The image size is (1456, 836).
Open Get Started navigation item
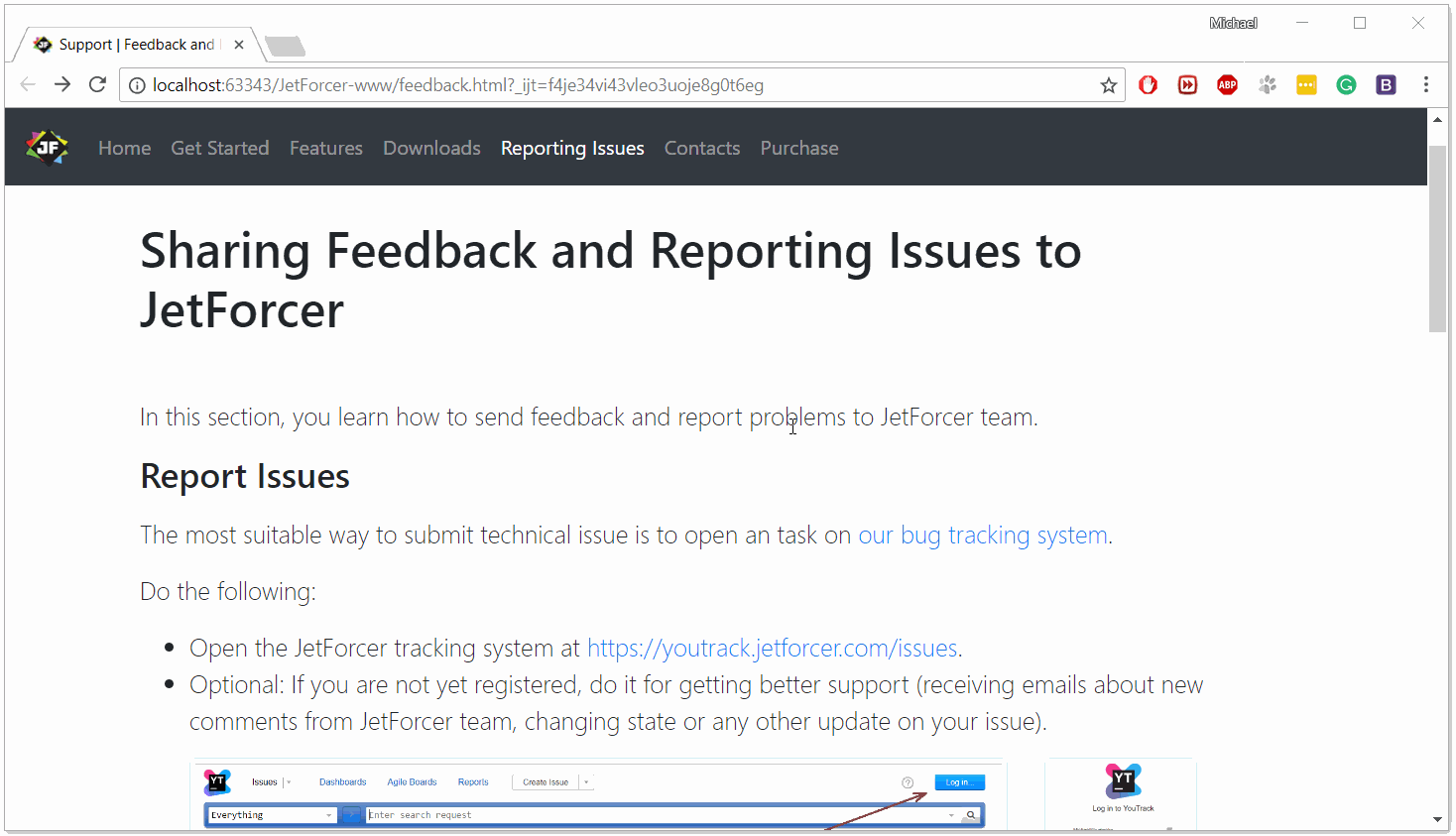coord(220,148)
